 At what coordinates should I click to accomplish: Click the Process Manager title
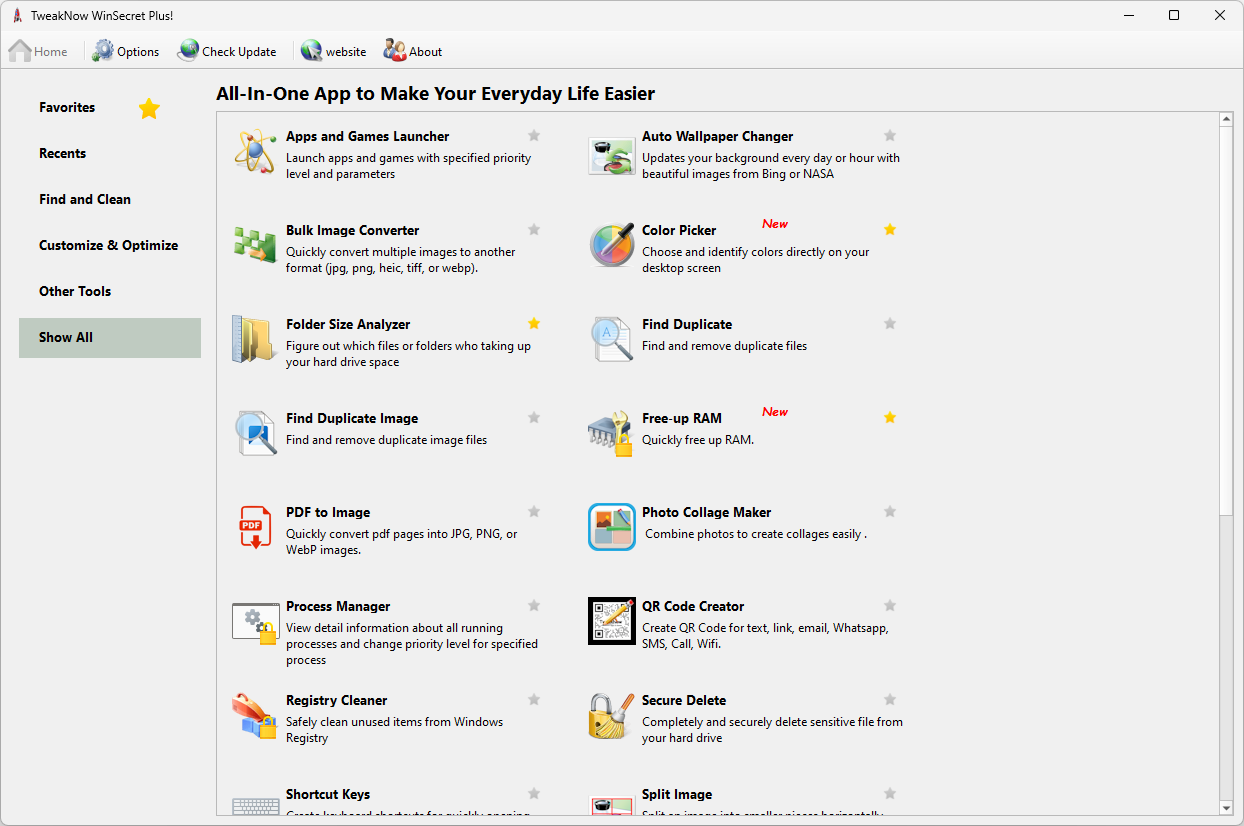point(338,606)
